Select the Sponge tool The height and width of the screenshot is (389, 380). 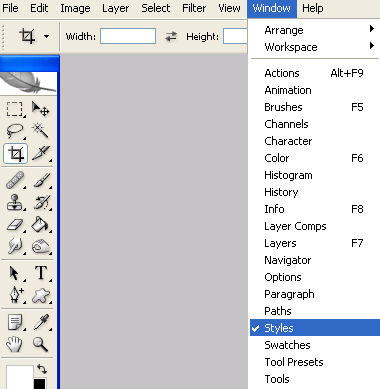click(41, 247)
